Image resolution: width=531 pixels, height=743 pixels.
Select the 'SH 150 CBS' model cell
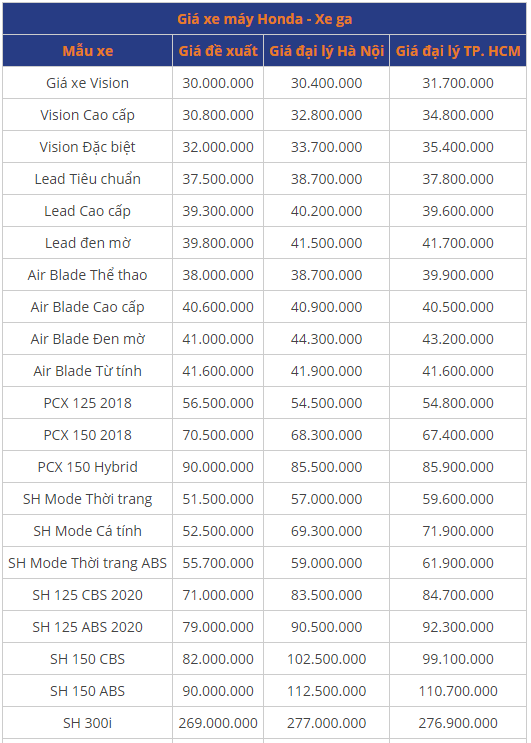click(88, 659)
